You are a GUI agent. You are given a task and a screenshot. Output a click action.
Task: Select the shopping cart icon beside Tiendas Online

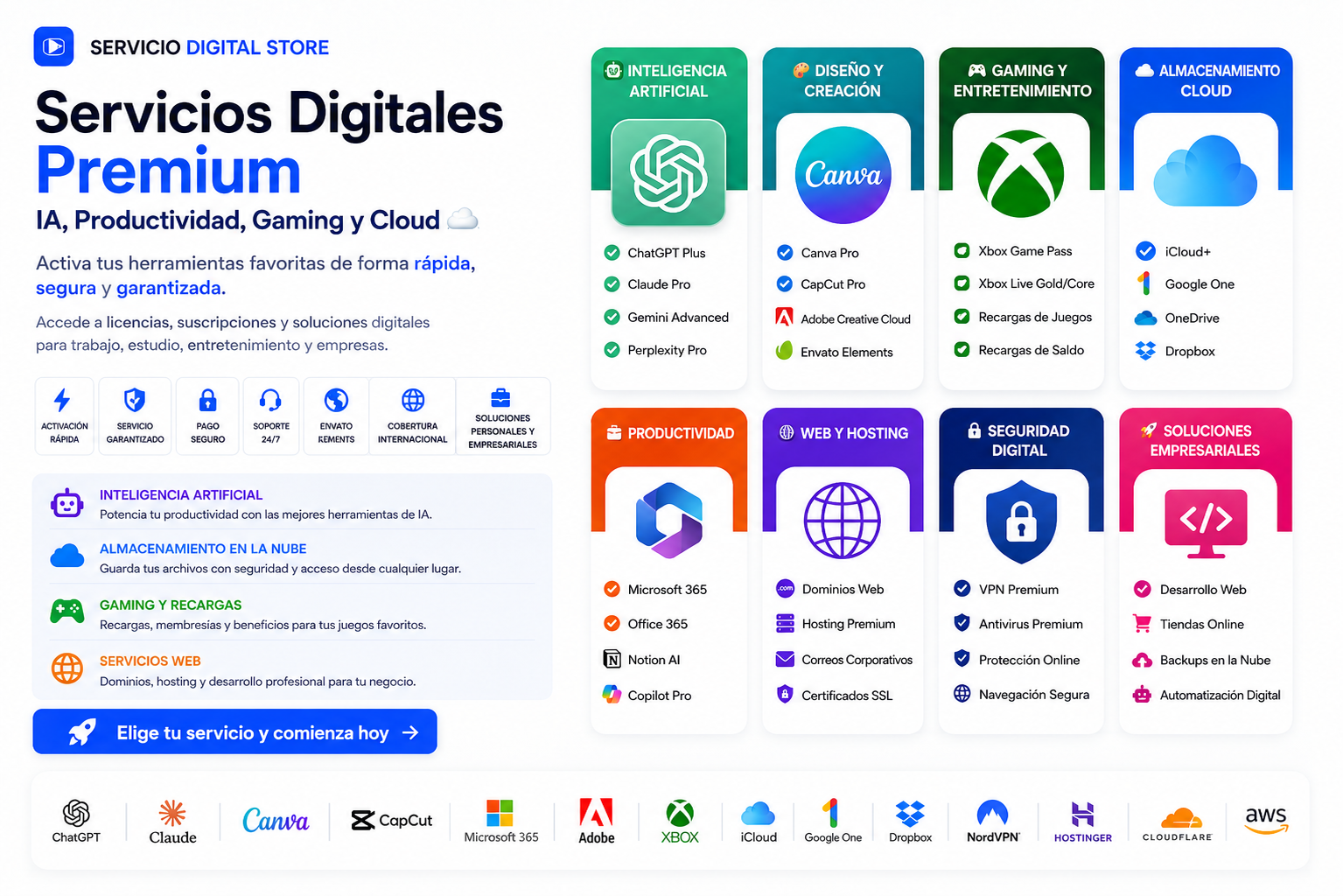click(x=1142, y=623)
